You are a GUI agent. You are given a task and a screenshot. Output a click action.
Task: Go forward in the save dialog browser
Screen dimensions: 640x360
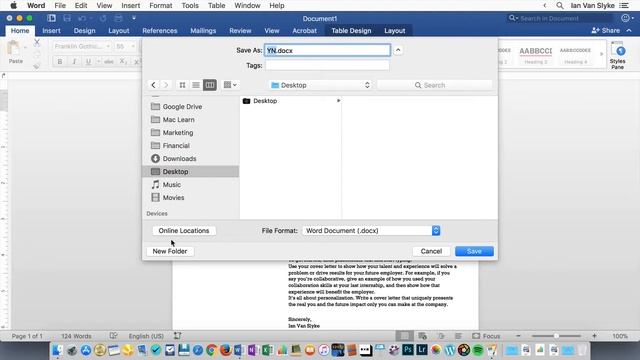(x=166, y=85)
